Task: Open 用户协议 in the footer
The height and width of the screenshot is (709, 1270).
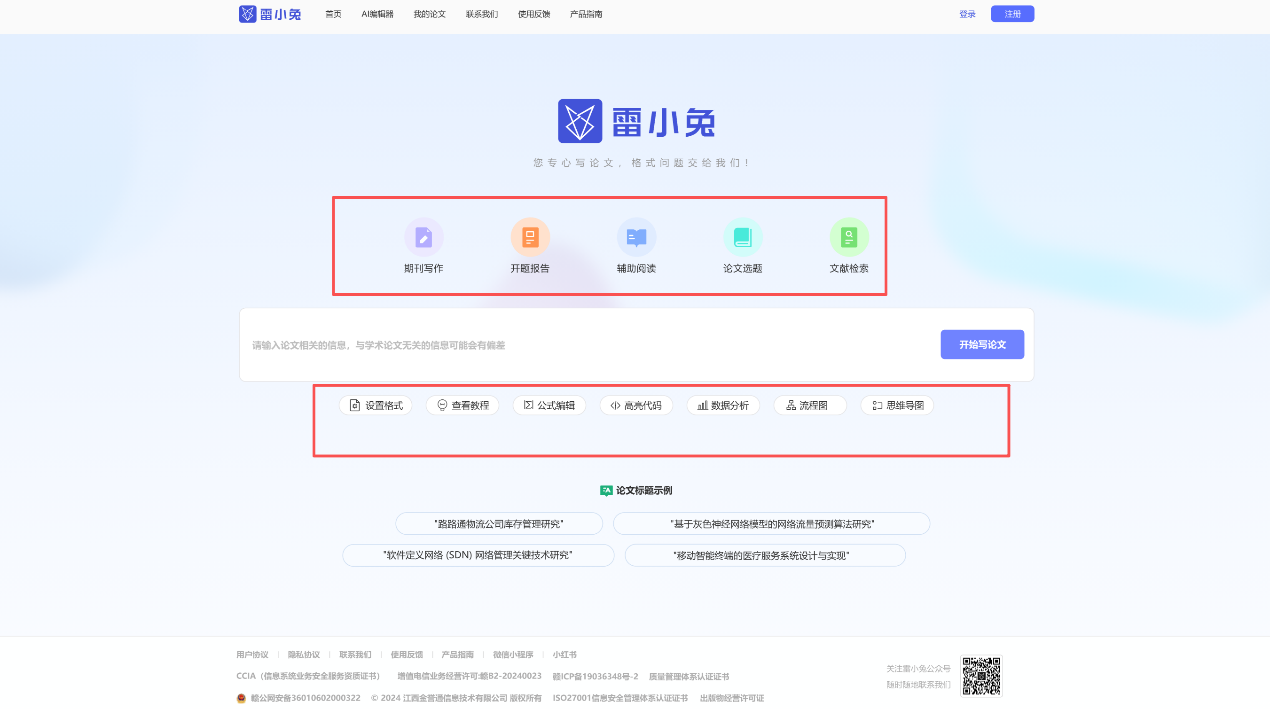Action: click(x=252, y=654)
